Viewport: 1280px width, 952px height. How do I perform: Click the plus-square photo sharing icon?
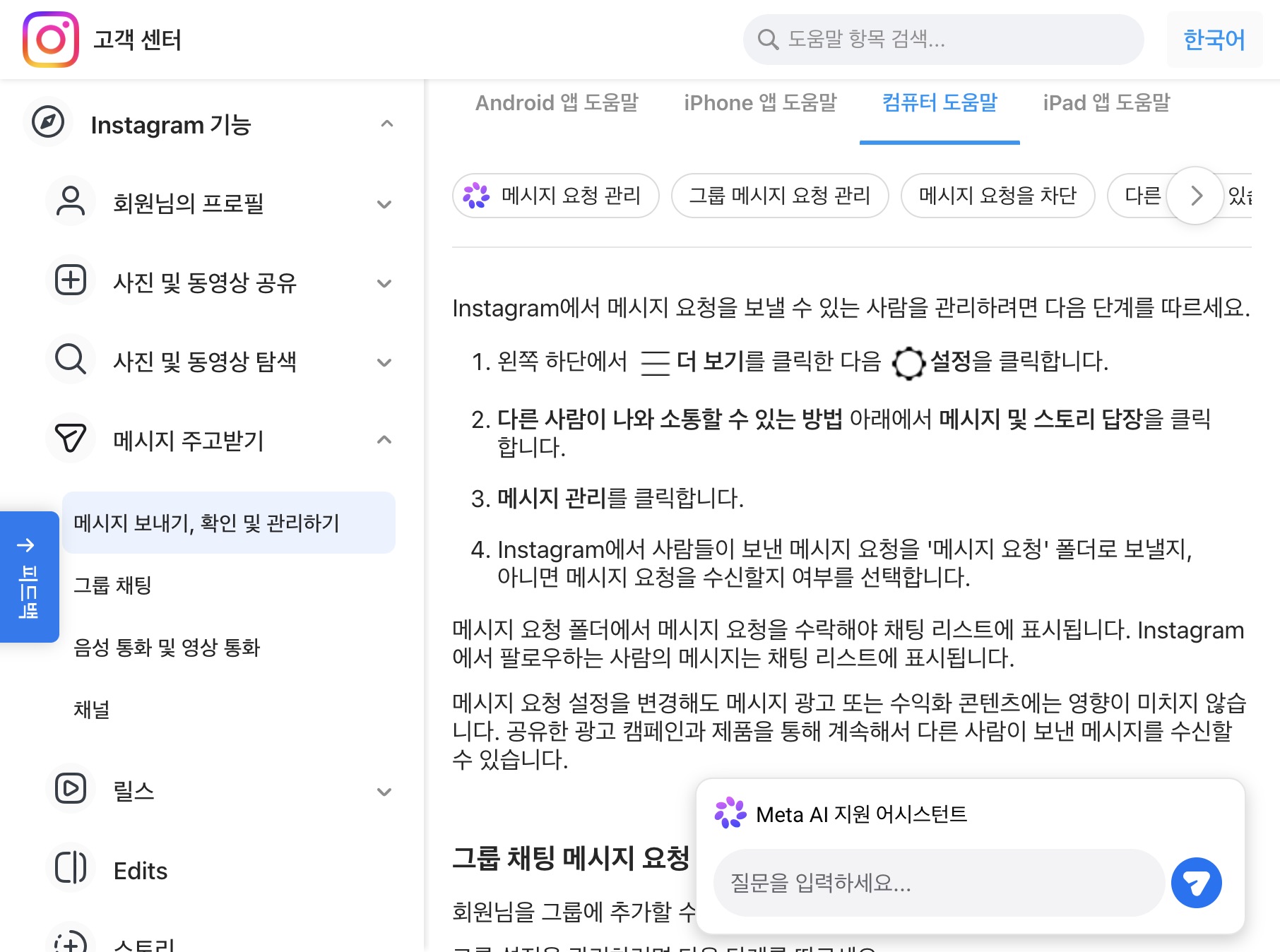(x=71, y=280)
